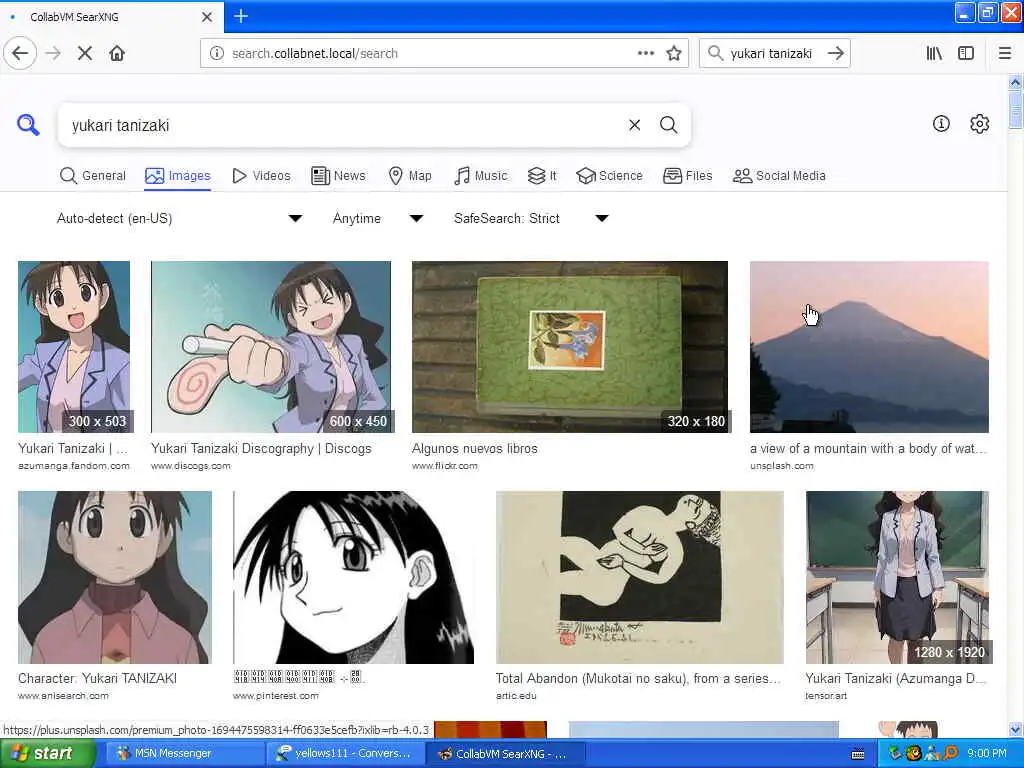Open the mountain Unsplash image

tap(869, 347)
